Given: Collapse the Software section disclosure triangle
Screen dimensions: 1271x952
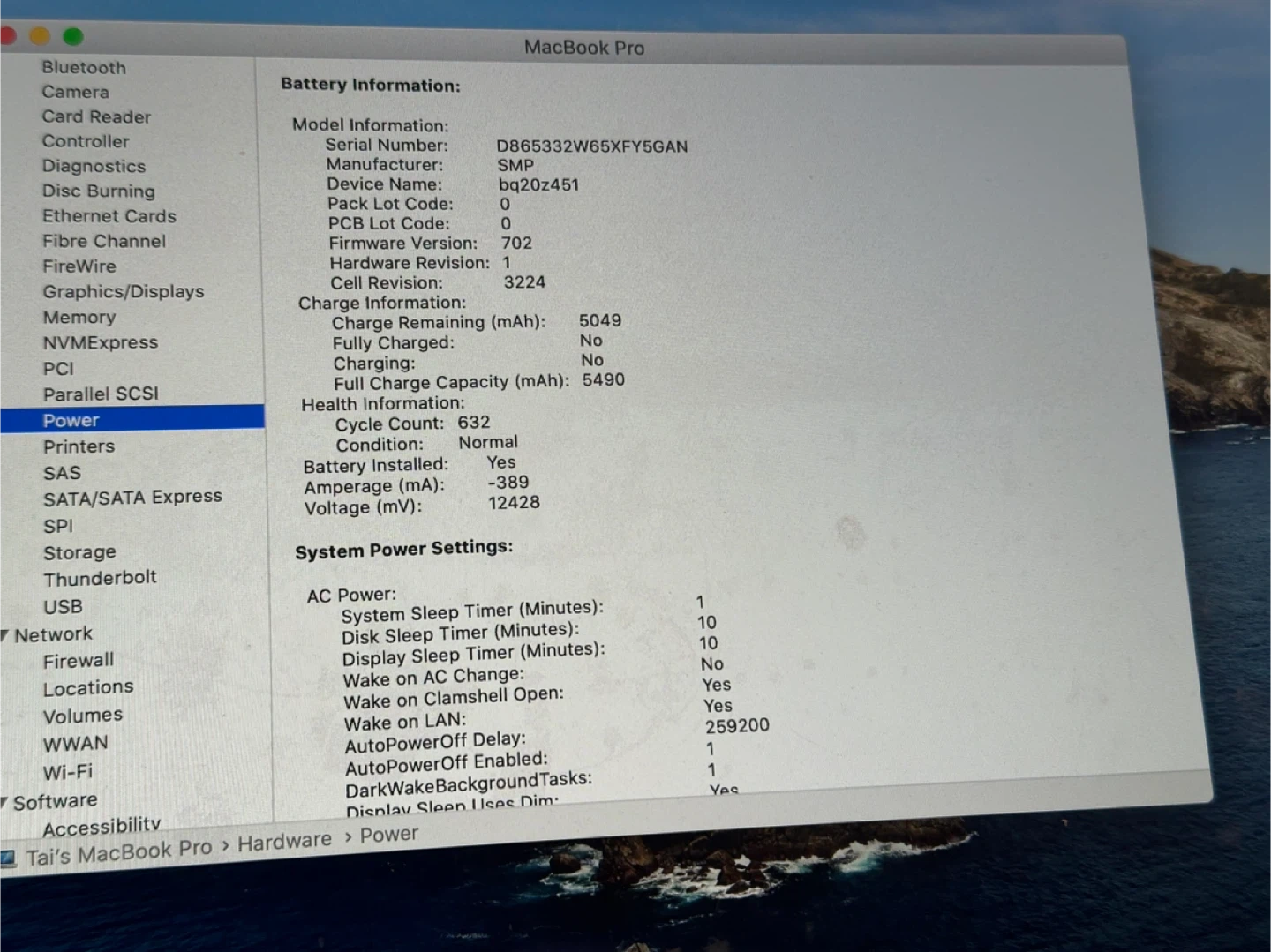Looking at the screenshot, I should tap(5, 802).
